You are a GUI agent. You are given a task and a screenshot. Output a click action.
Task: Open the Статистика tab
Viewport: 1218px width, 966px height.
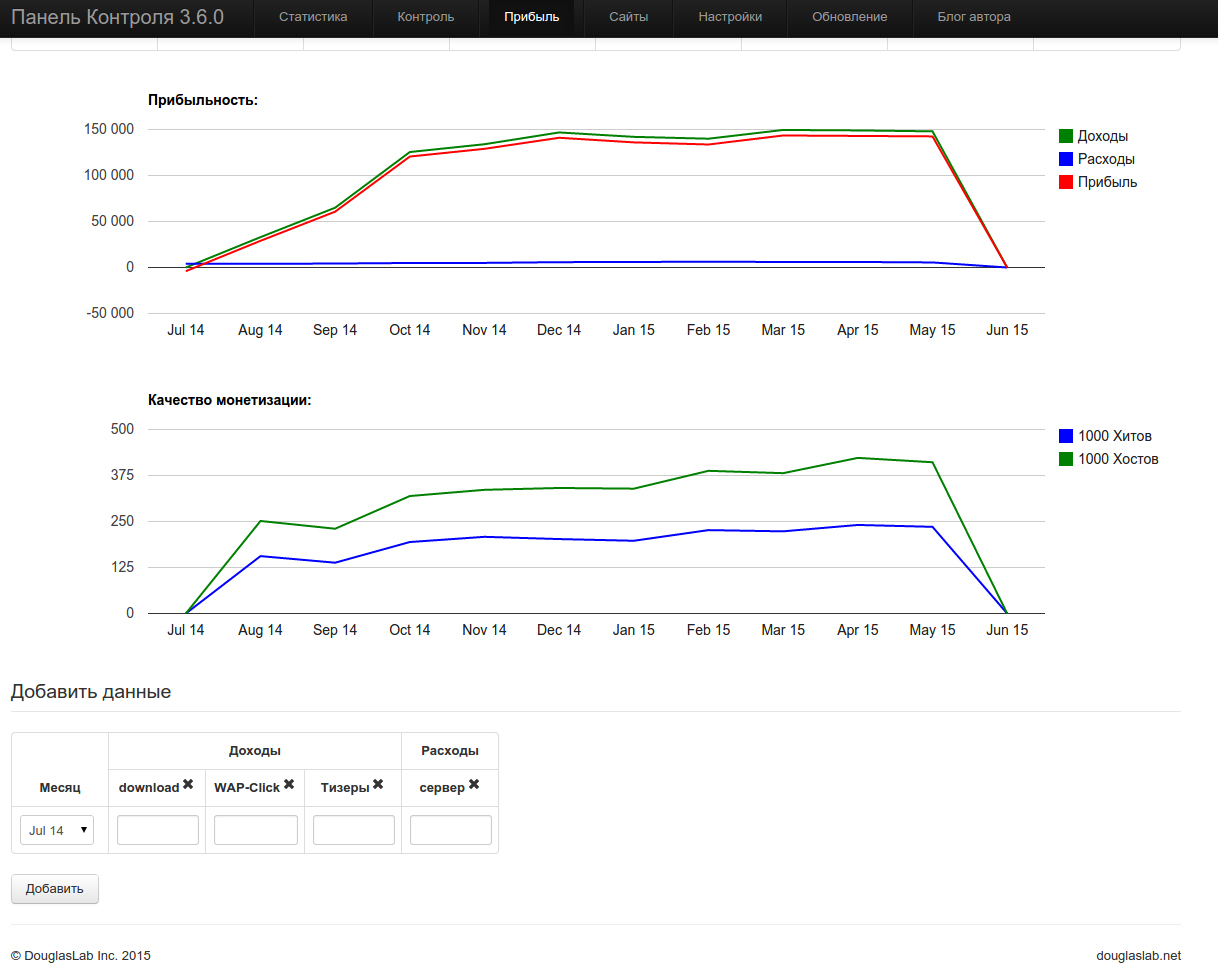pyautogui.click(x=313, y=17)
